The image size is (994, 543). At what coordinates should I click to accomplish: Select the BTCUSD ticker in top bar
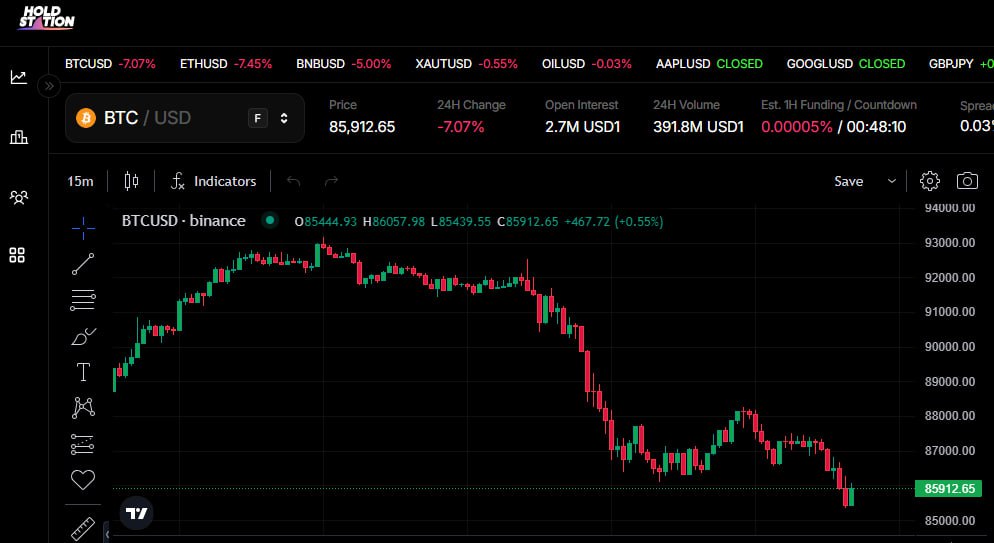click(x=110, y=64)
